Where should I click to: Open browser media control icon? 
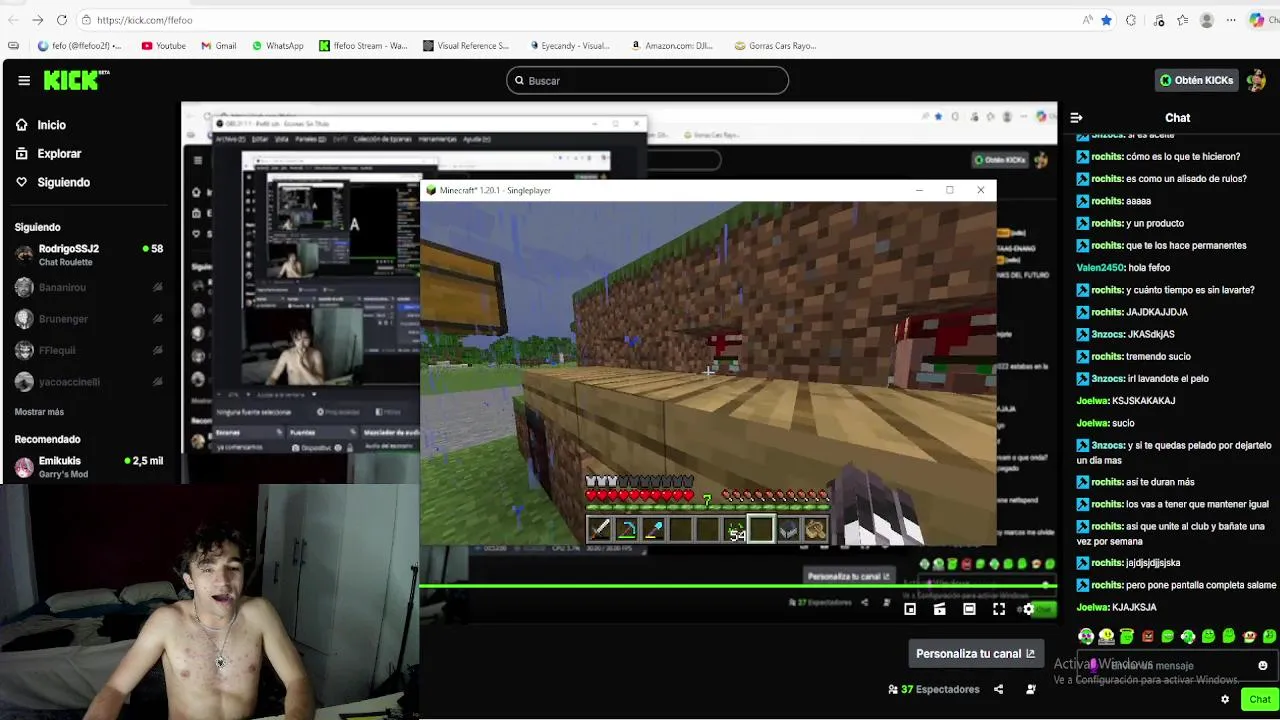pos(1159,20)
